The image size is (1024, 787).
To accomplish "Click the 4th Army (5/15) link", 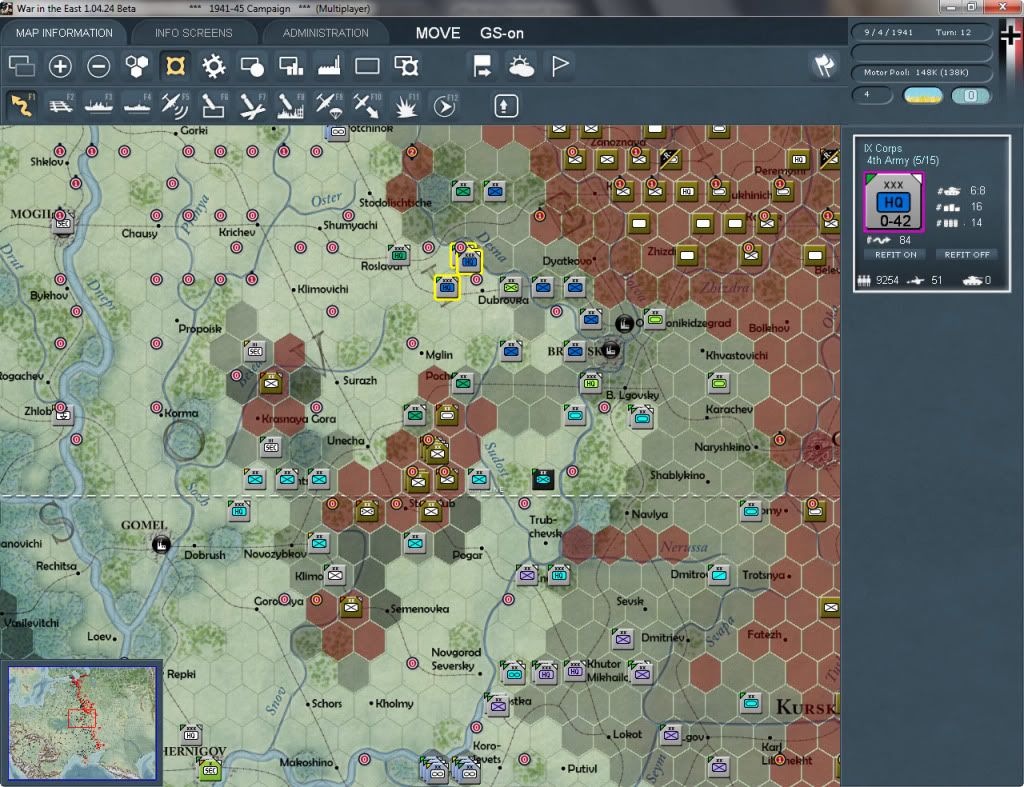I will [x=903, y=161].
